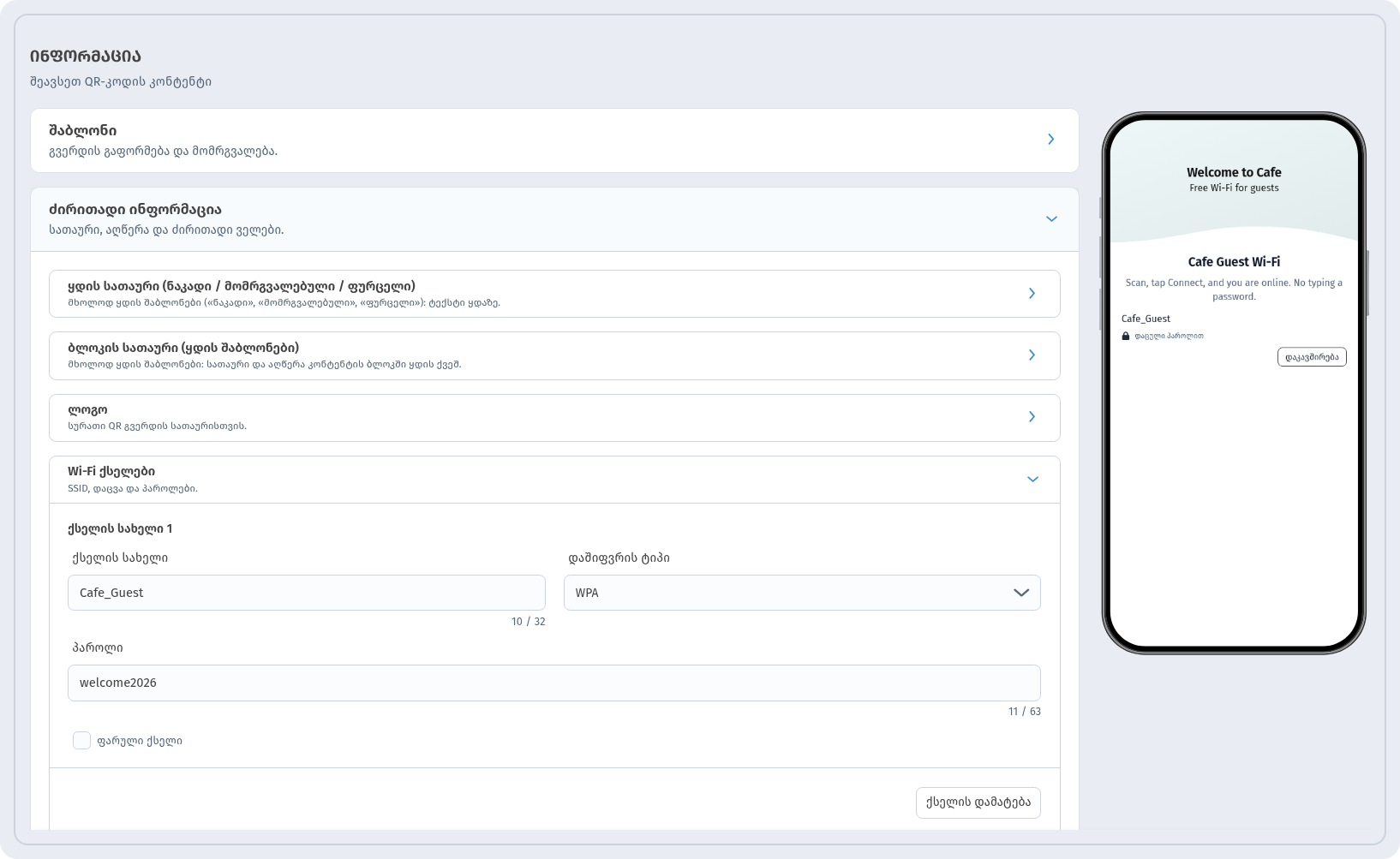
Task: Click the lock icon in phone preview
Action: tap(1126, 337)
